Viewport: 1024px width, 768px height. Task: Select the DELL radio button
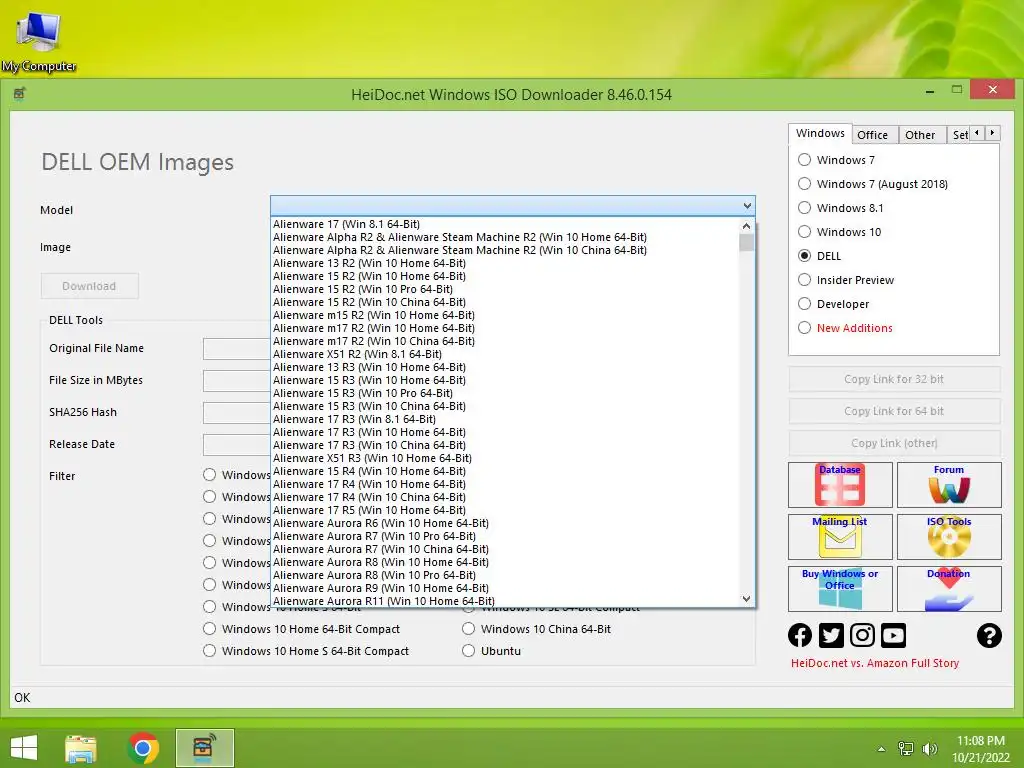(x=805, y=256)
